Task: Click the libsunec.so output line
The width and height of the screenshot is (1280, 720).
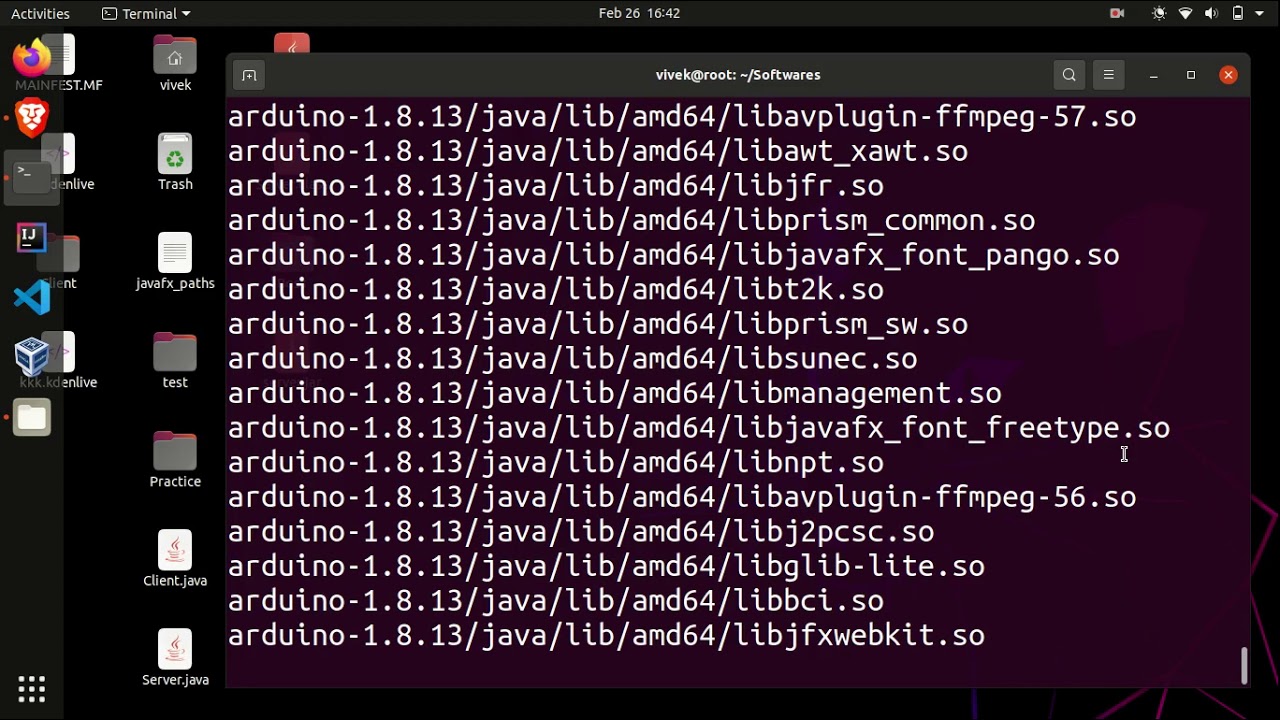Action: click(573, 359)
